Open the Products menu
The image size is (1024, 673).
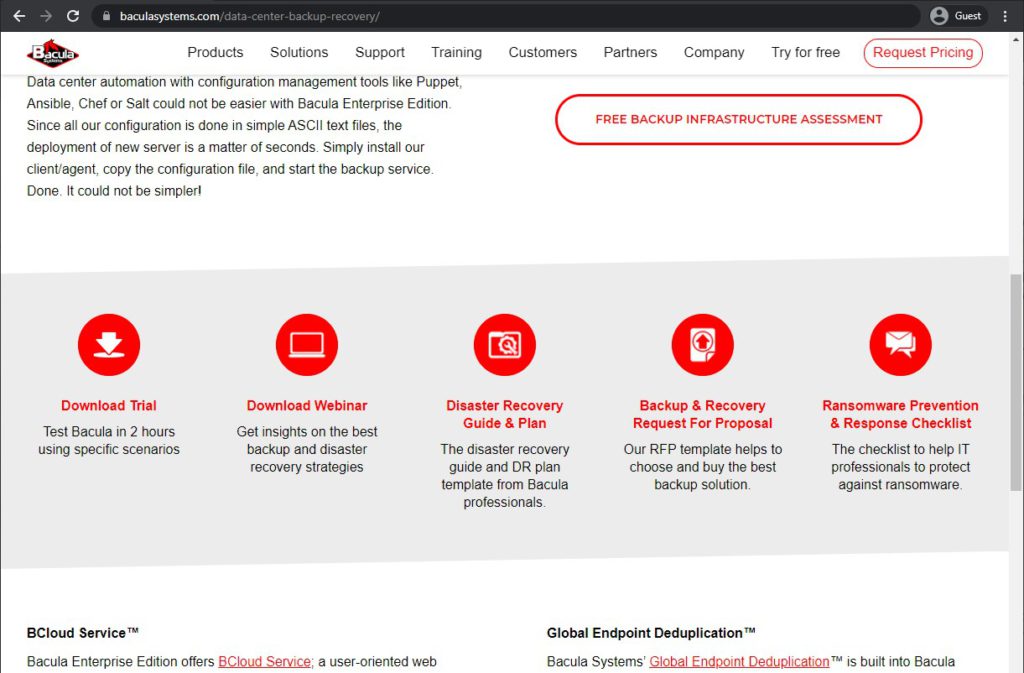click(216, 52)
